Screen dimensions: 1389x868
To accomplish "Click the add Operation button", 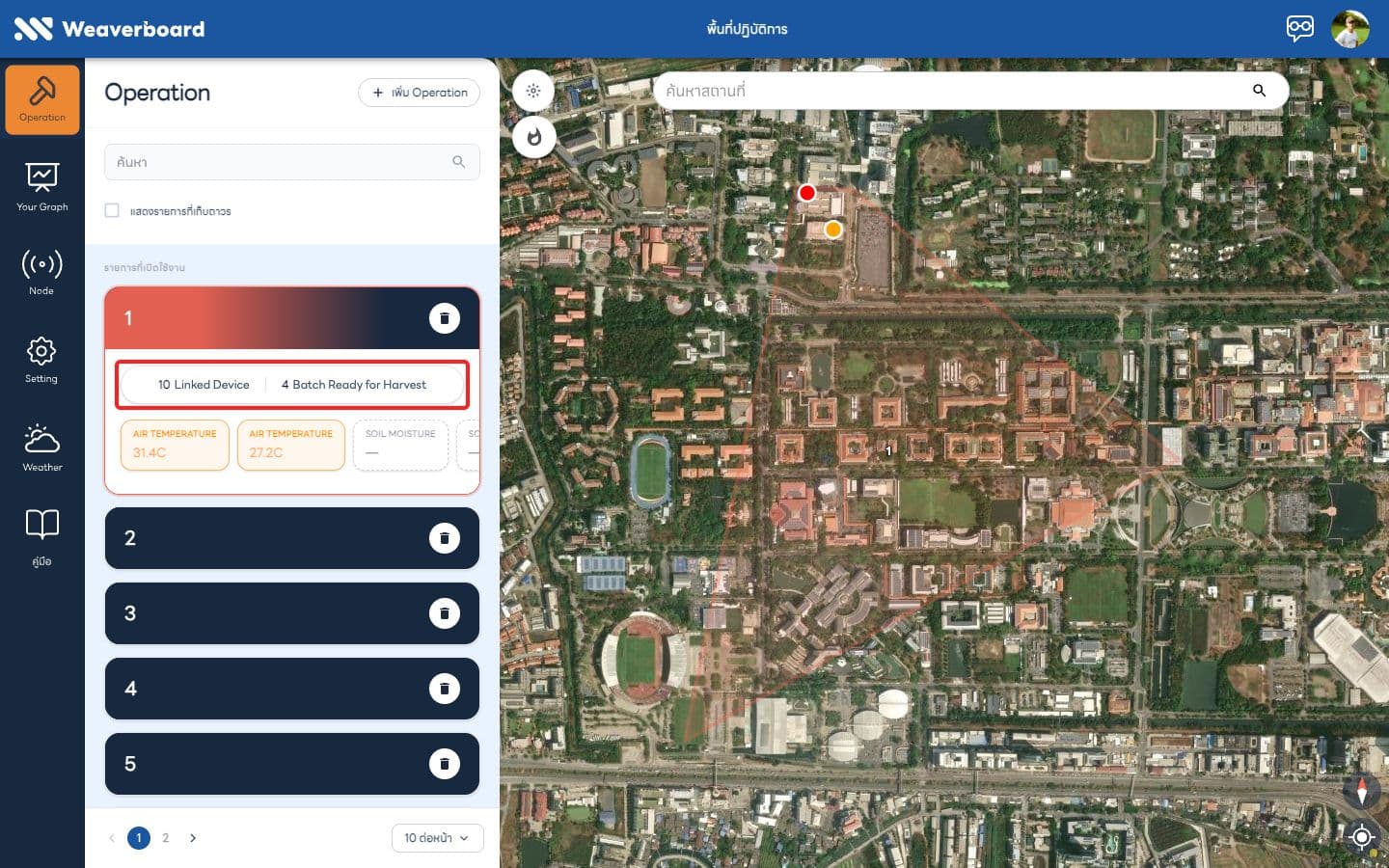I will coord(419,93).
